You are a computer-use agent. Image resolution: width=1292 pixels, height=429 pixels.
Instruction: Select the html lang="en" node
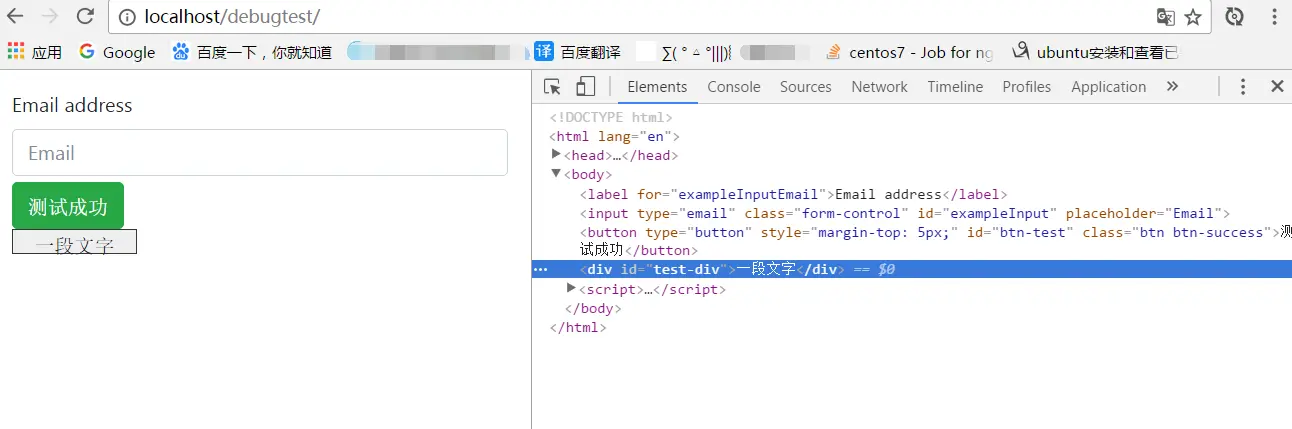pyautogui.click(x=614, y=136)
